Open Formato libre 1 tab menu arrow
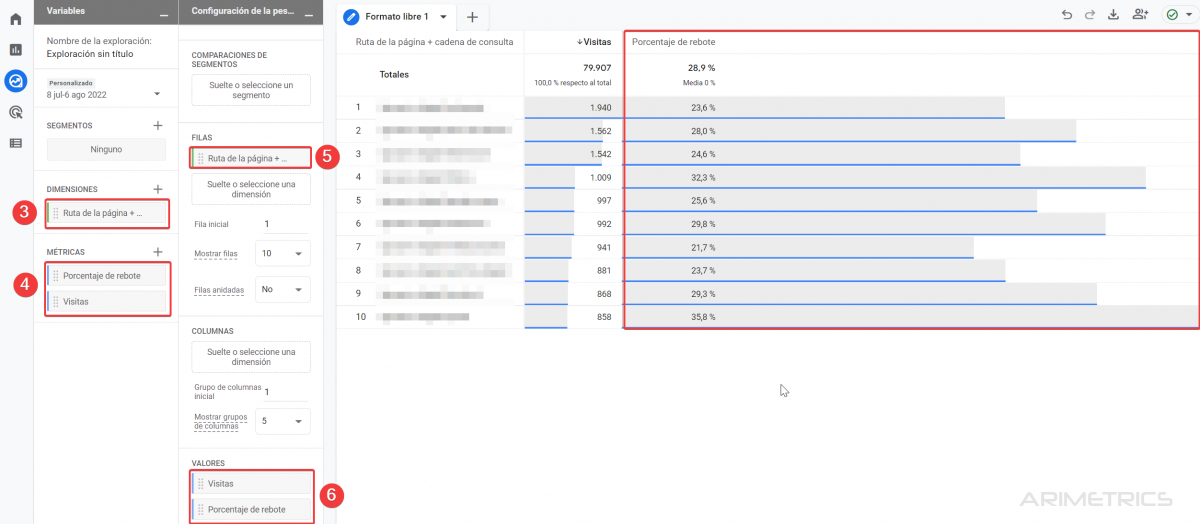This screenshot has height=524, width=1200. pos(443,17)
